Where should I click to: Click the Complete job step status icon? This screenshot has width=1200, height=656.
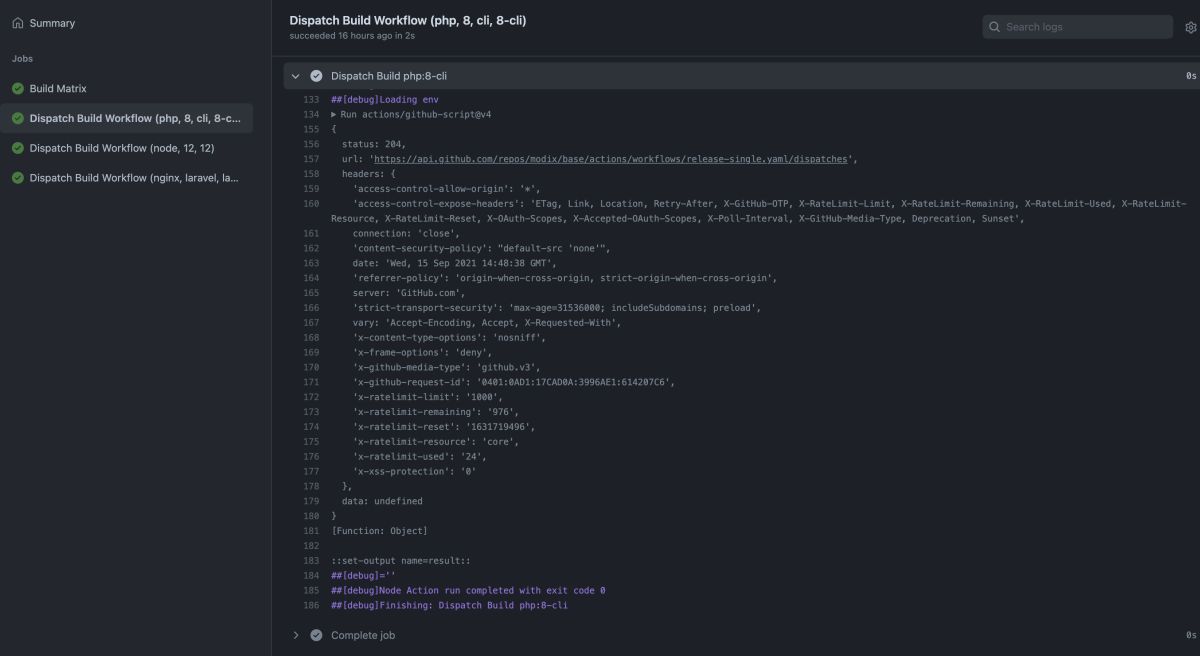tap(317, 635)
